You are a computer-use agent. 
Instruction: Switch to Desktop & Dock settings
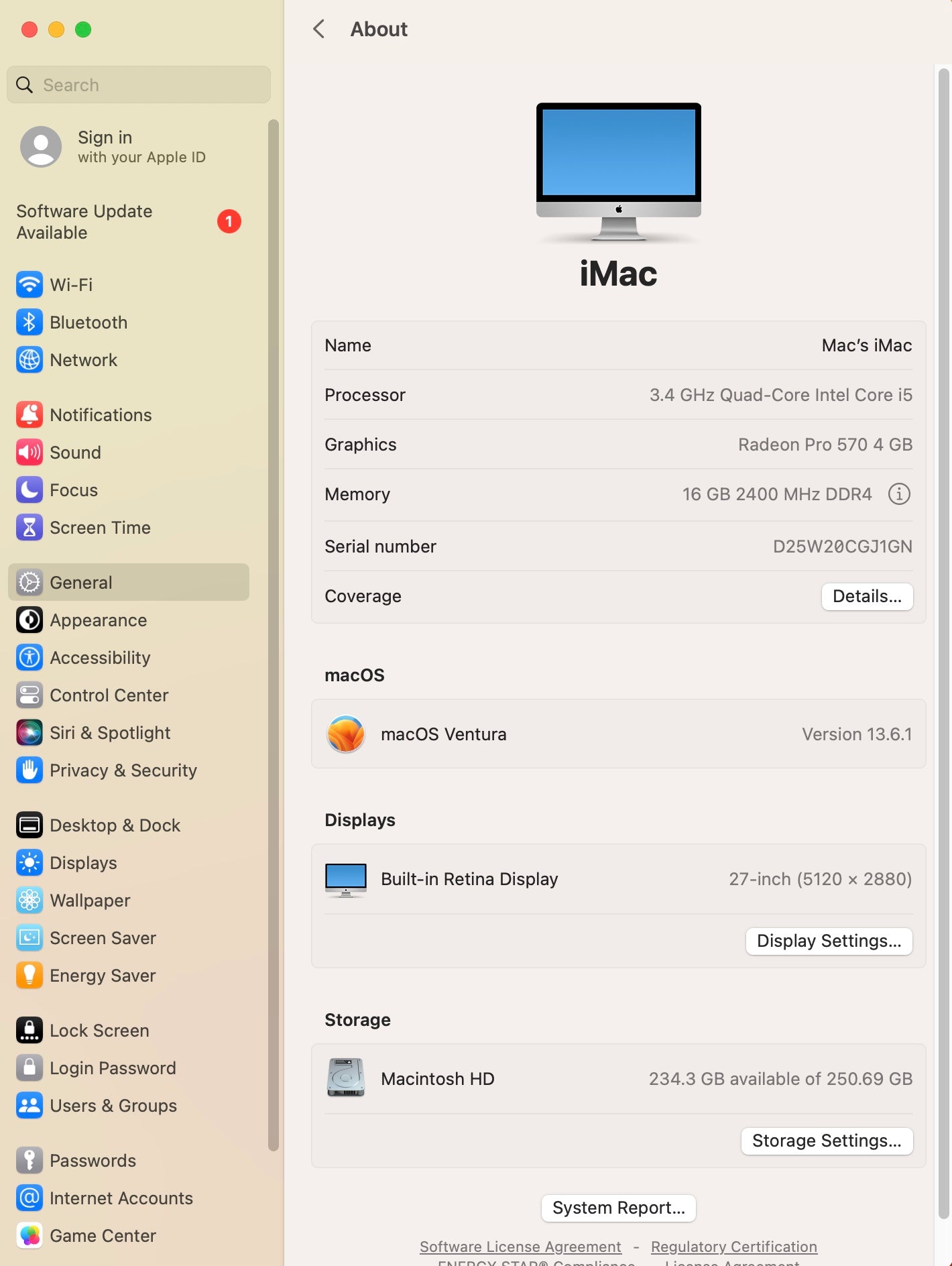click(x=115, y=825)
